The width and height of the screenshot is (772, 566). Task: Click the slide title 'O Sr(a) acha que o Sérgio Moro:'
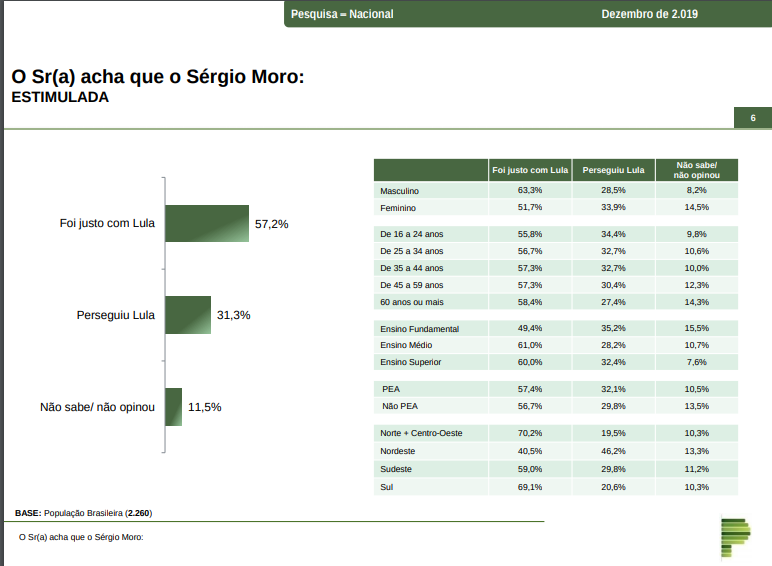click(x=157, y=77)
